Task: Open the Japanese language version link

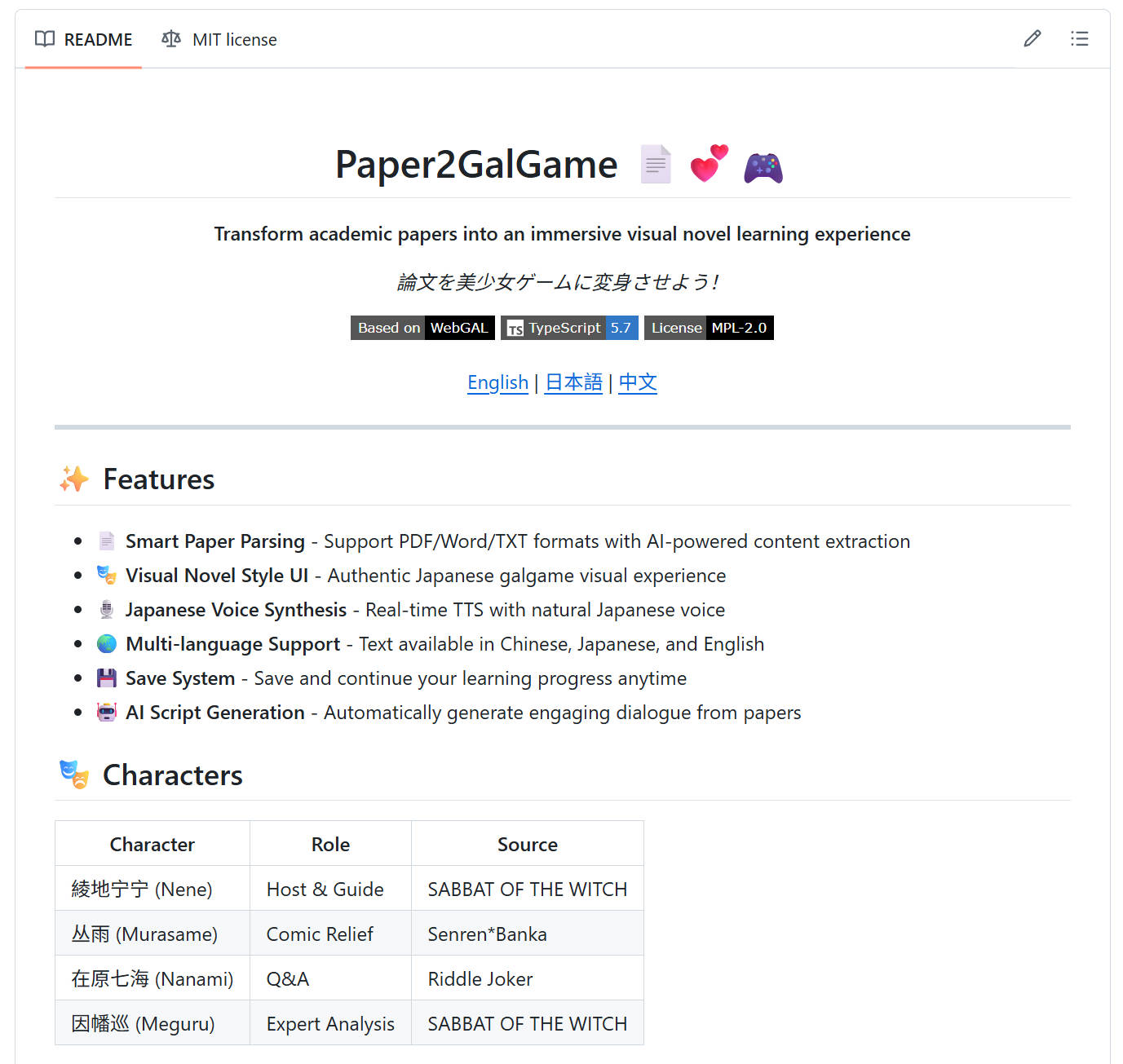Action: coord(573,382)
